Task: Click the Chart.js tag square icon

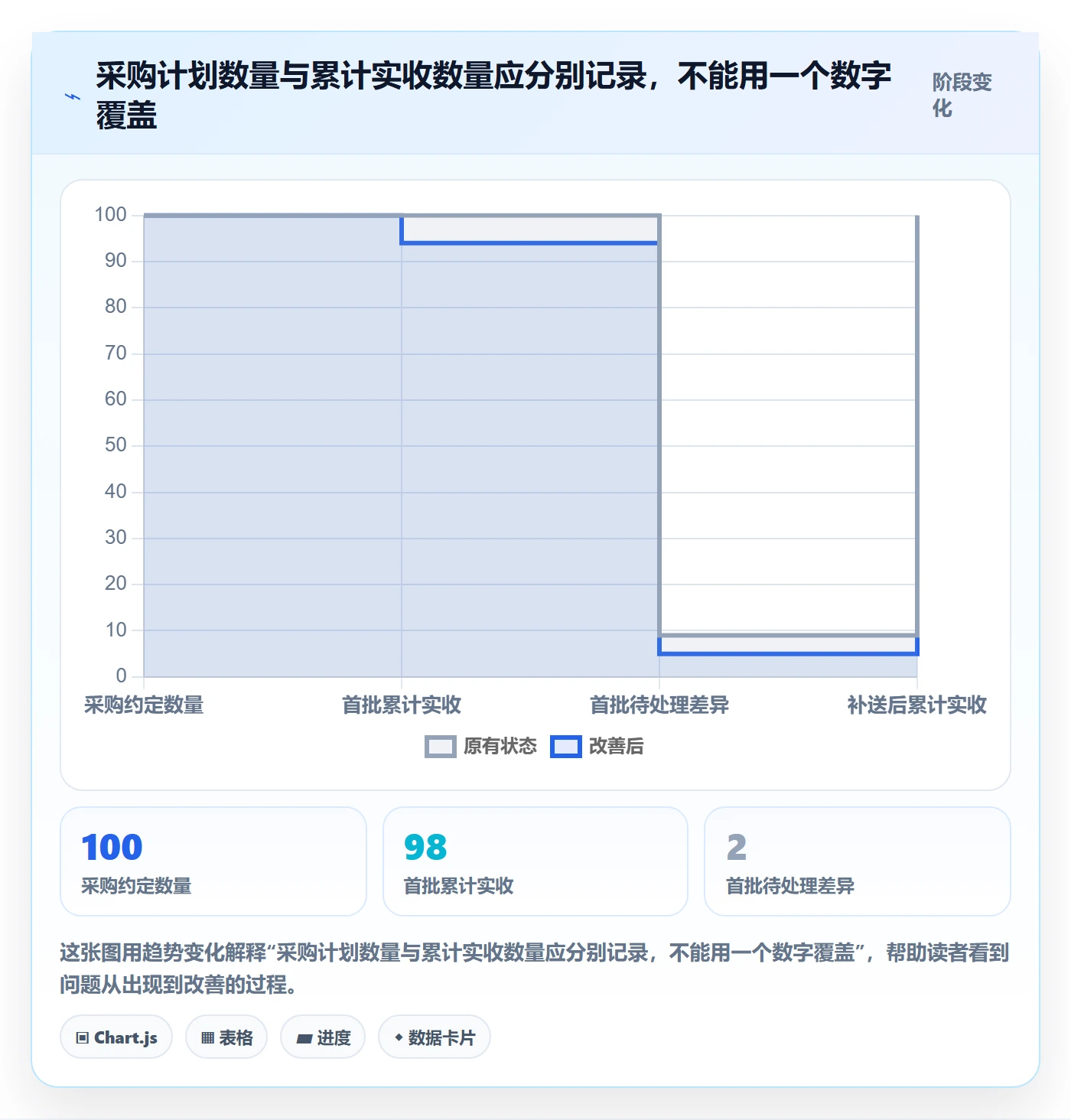Action: point(83,1038)
